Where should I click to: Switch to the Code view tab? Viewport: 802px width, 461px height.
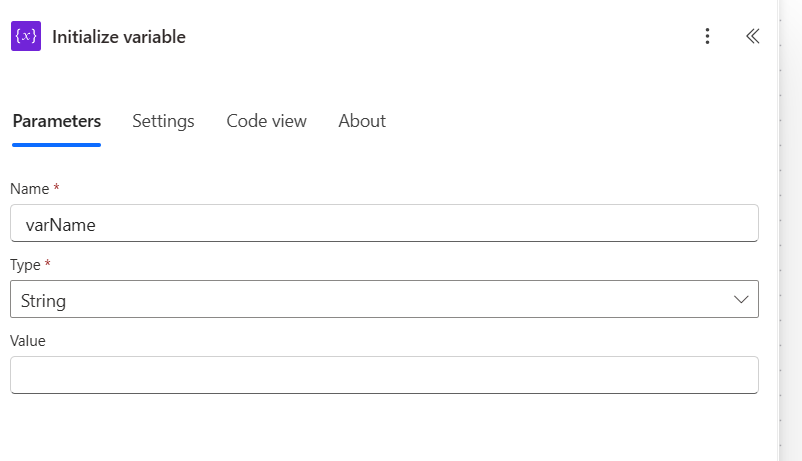point(266,121)
